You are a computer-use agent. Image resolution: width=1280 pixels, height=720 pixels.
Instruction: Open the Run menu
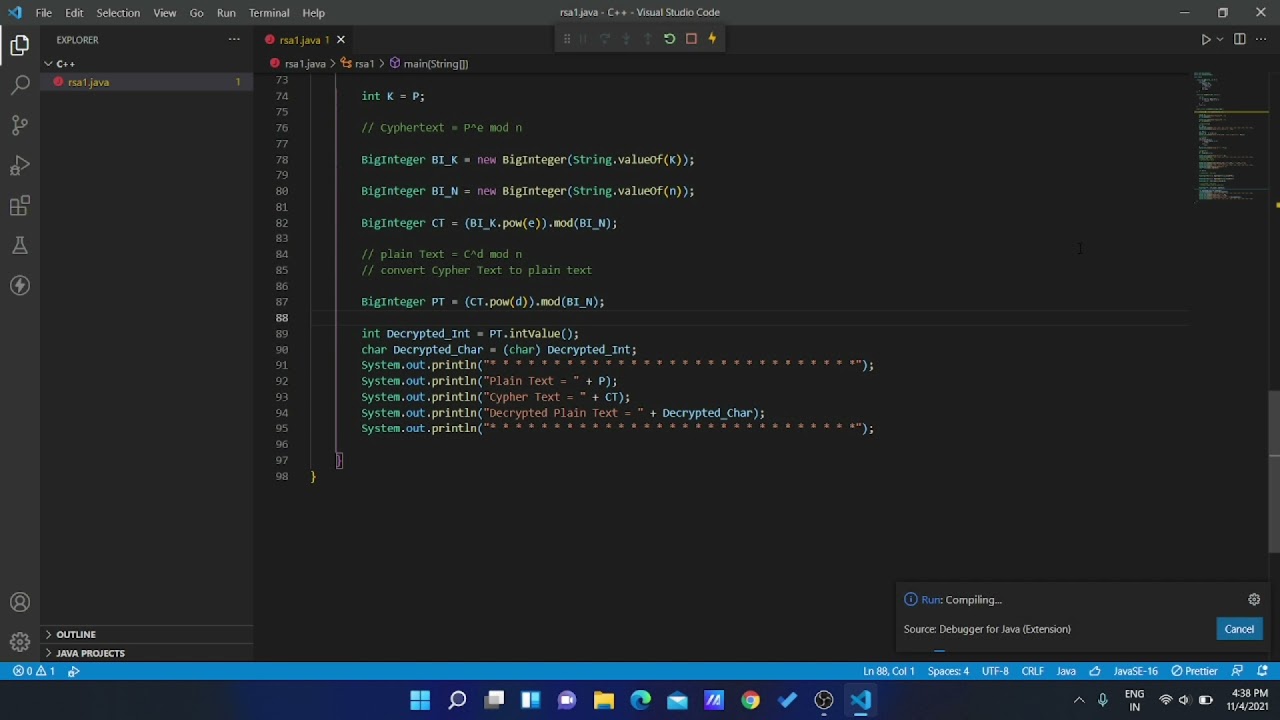[x=226, y=13]
